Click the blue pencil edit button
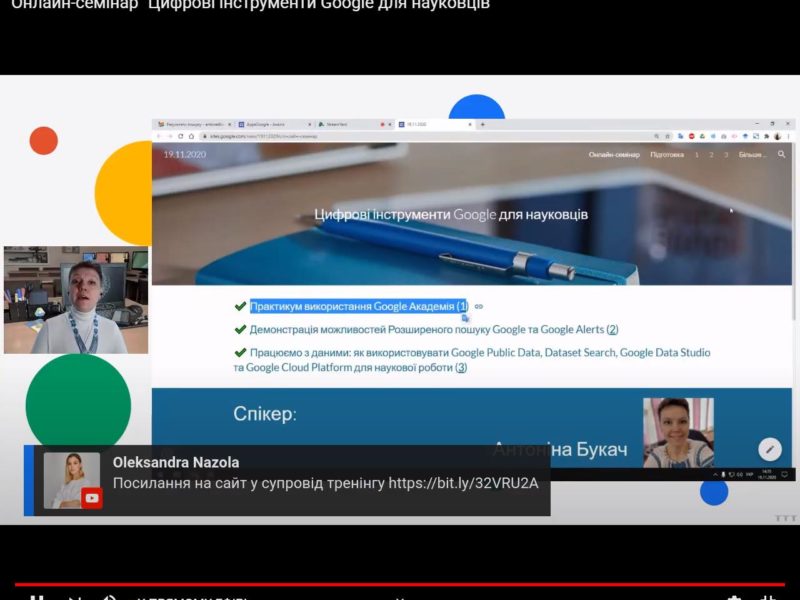Viewport: 800px width, 600px height. 769,449
